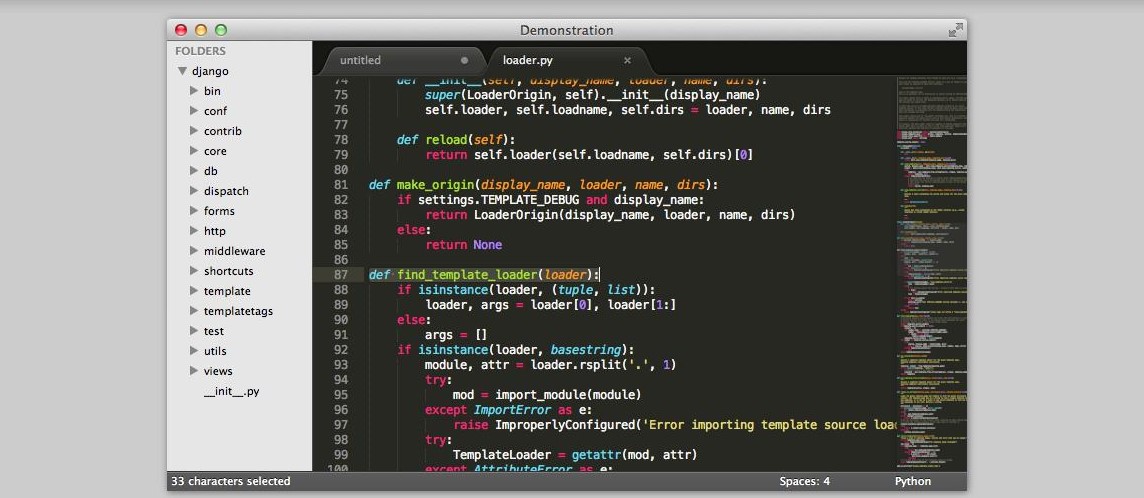Click 'basestring' on line 92
This screenshot has height=498, width=1144.
point(584,350)
